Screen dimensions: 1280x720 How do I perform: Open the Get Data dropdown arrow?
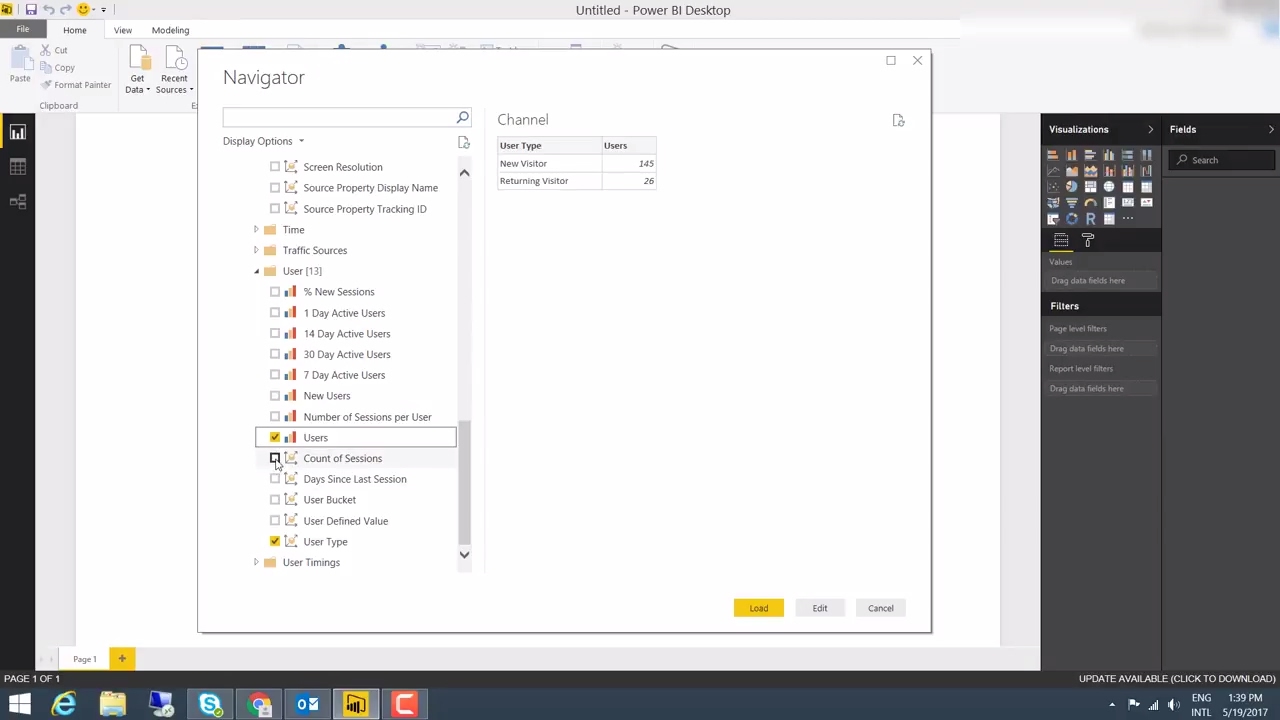click(x=148, y=90)
